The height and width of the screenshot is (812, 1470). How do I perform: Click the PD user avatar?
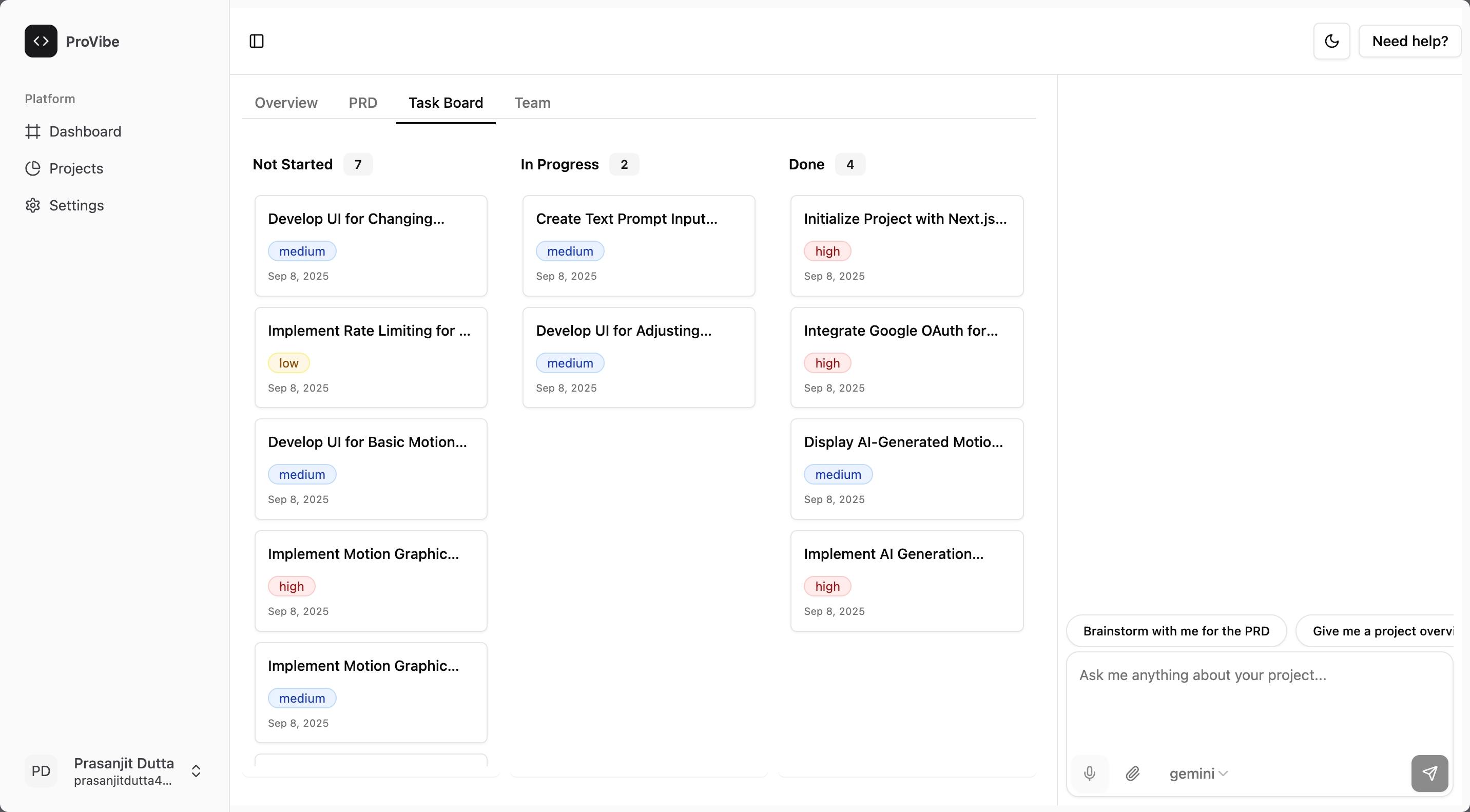click(x=41, y=771)
